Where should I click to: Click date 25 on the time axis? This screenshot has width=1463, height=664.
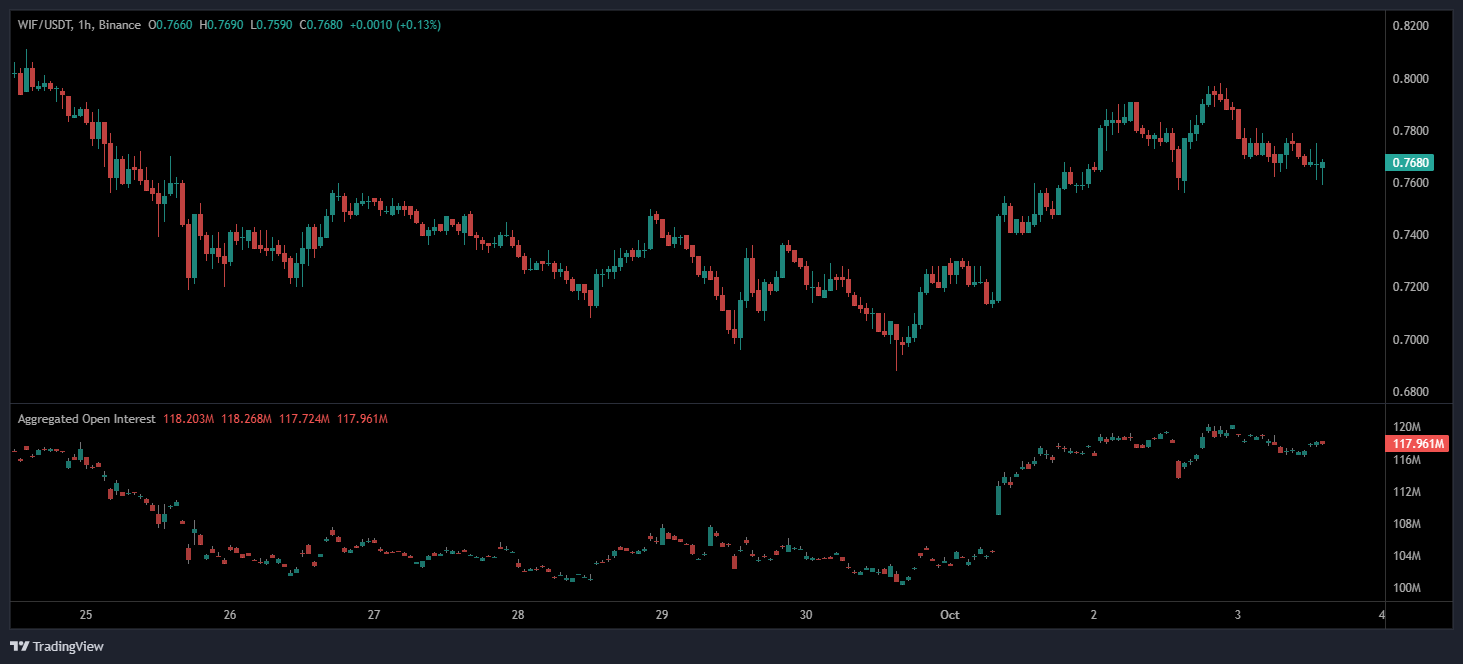click(85, 615)
